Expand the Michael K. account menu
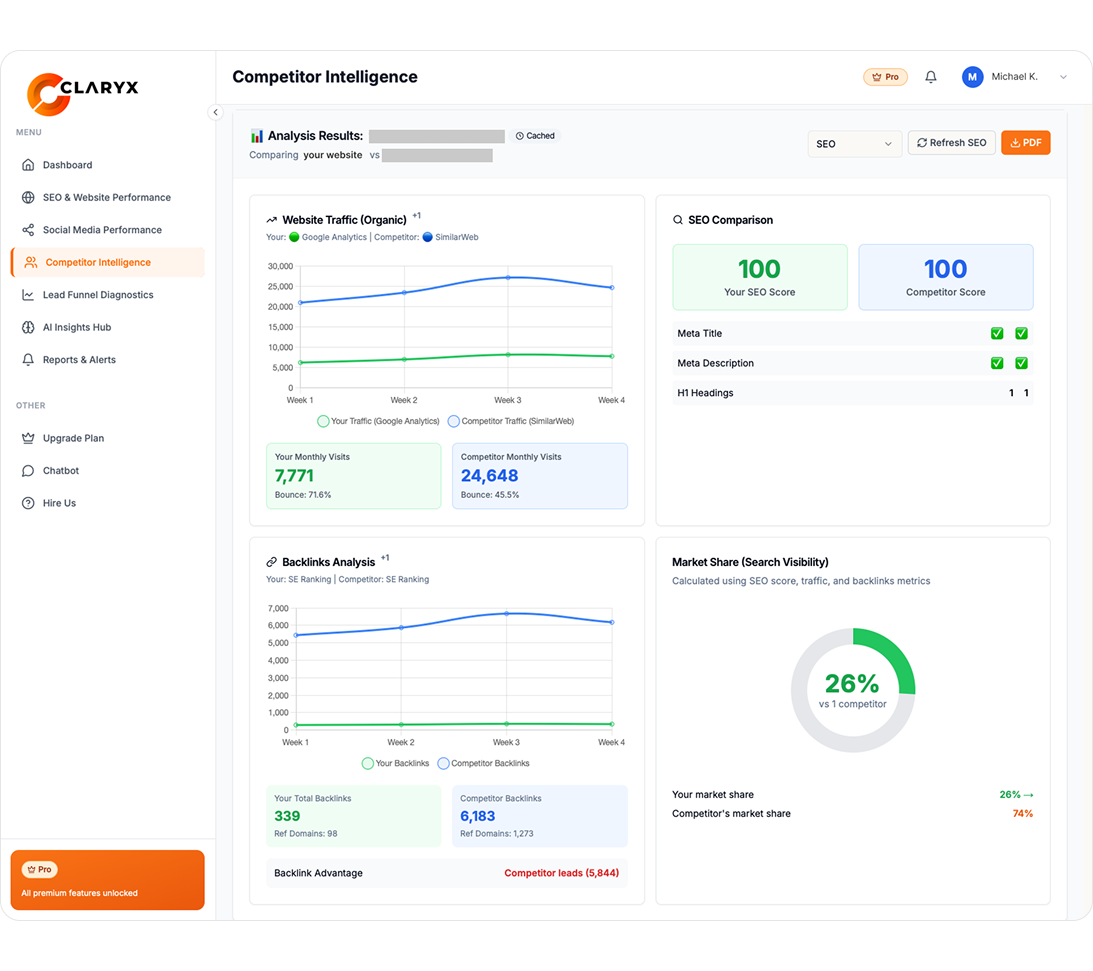 [x=1014, y=76]
